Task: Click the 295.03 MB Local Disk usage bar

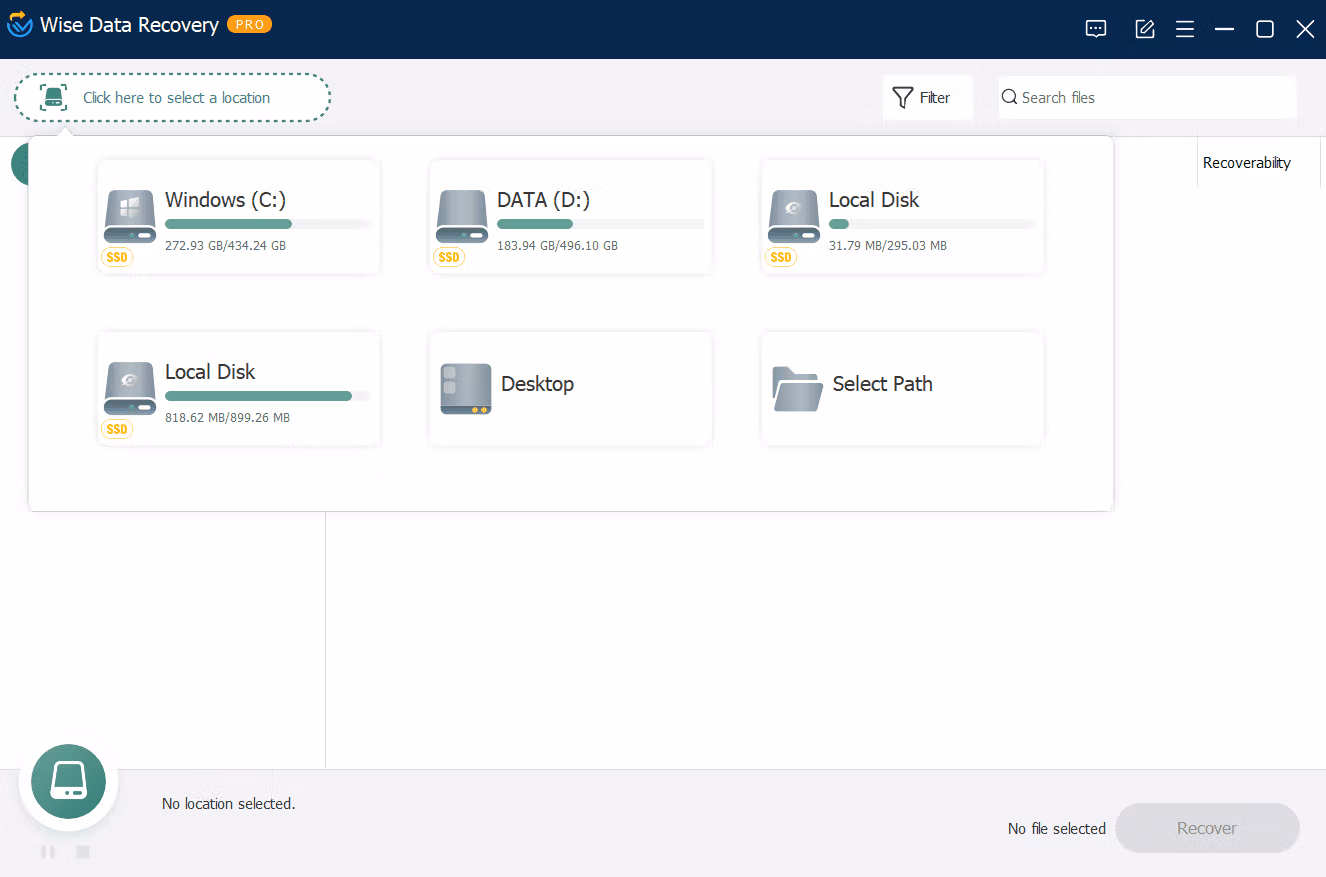Action: point(932,224)
